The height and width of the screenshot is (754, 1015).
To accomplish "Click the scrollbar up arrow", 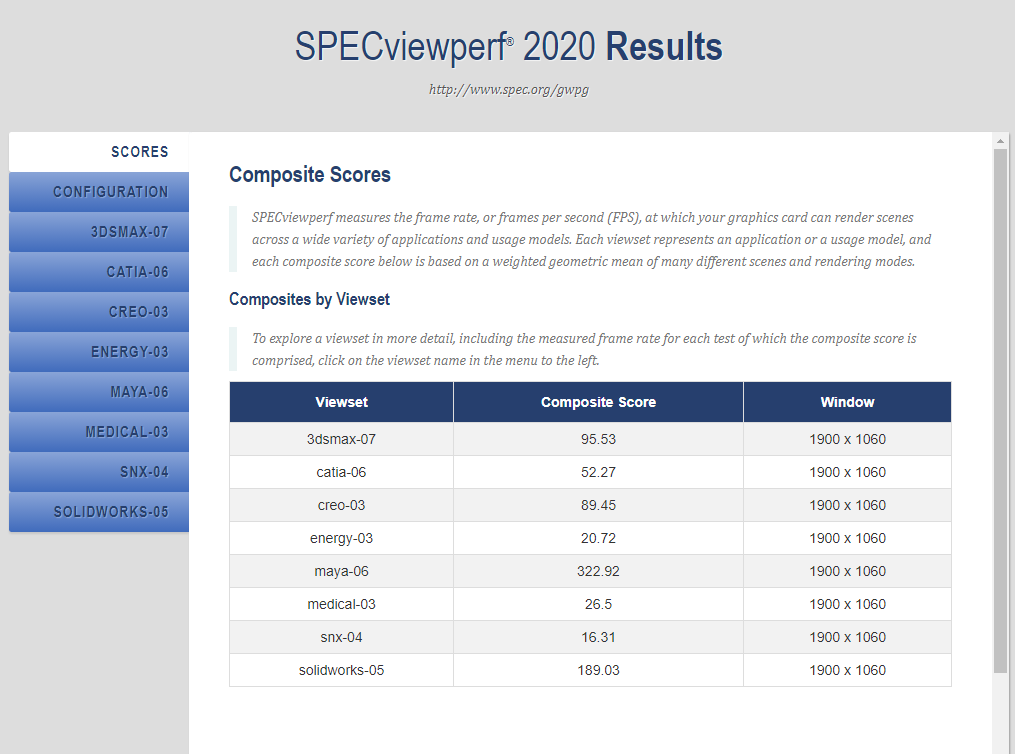I will (1000, 140).
